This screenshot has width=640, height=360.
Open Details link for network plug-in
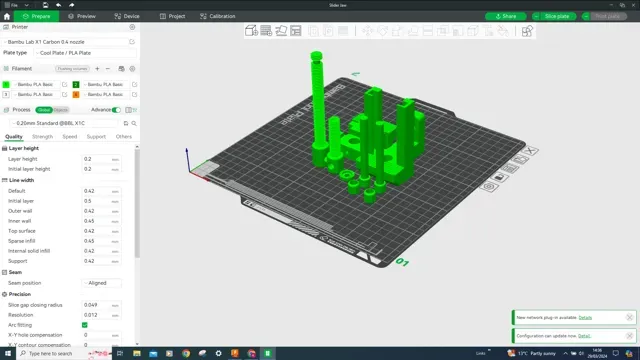585,318
